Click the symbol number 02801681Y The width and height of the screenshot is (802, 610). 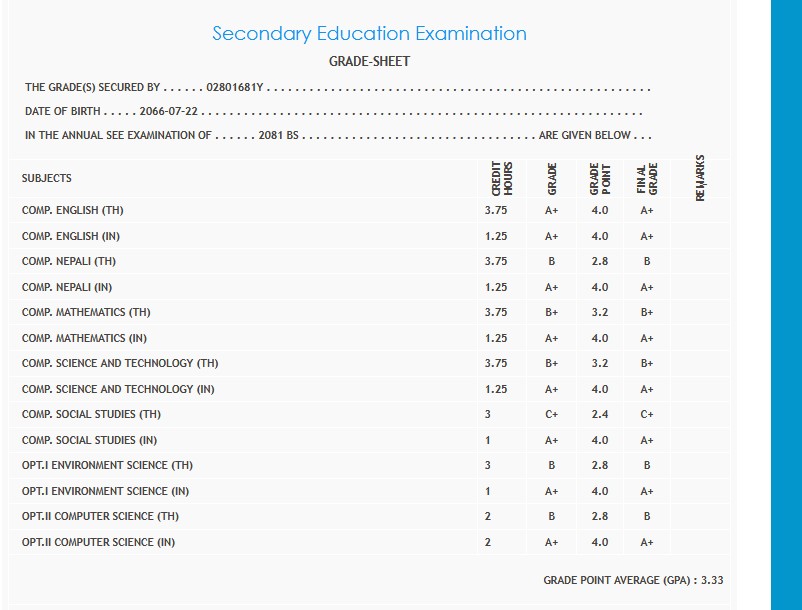pos(235,88)
